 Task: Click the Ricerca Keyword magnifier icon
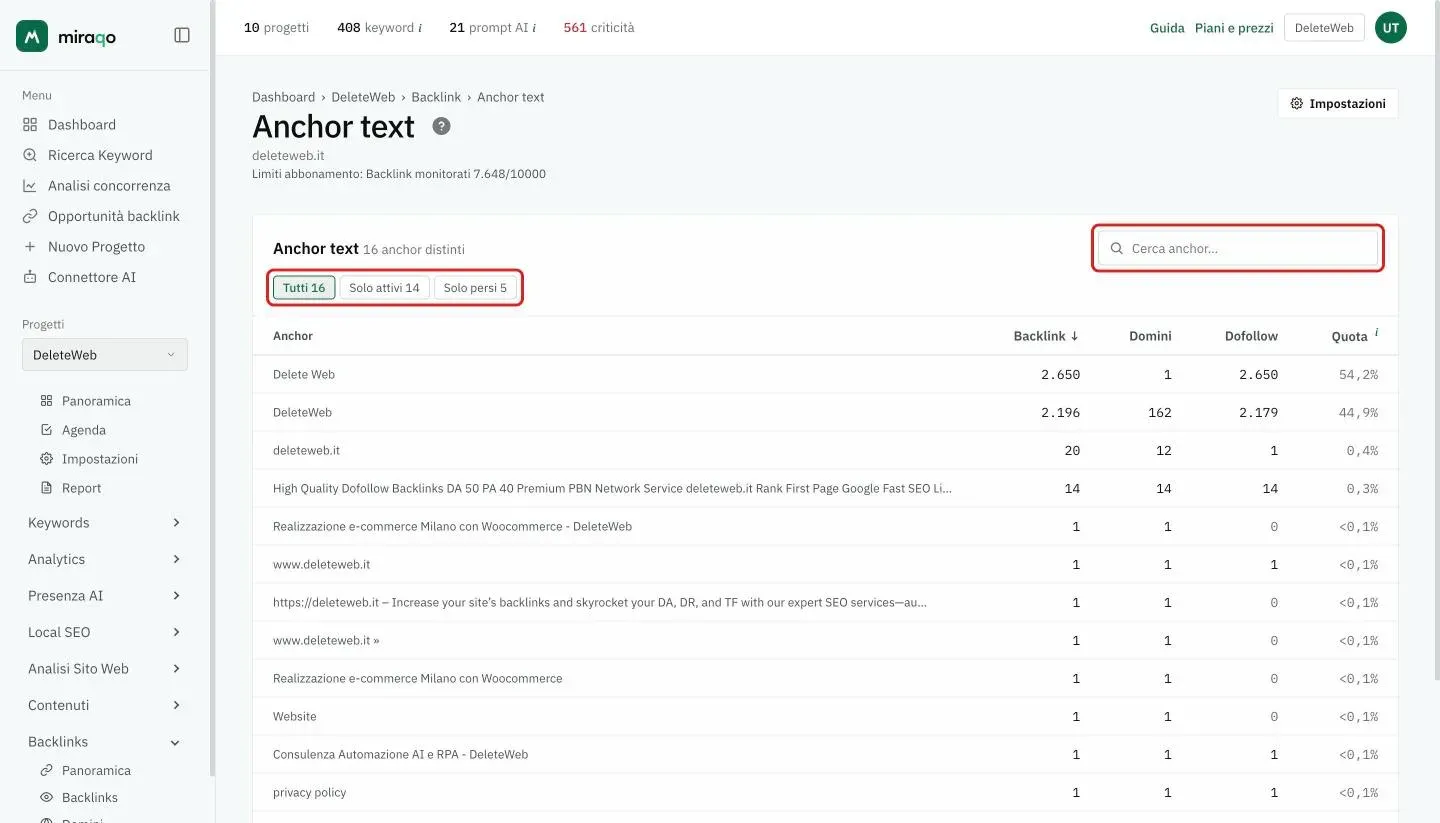point(30,155)
